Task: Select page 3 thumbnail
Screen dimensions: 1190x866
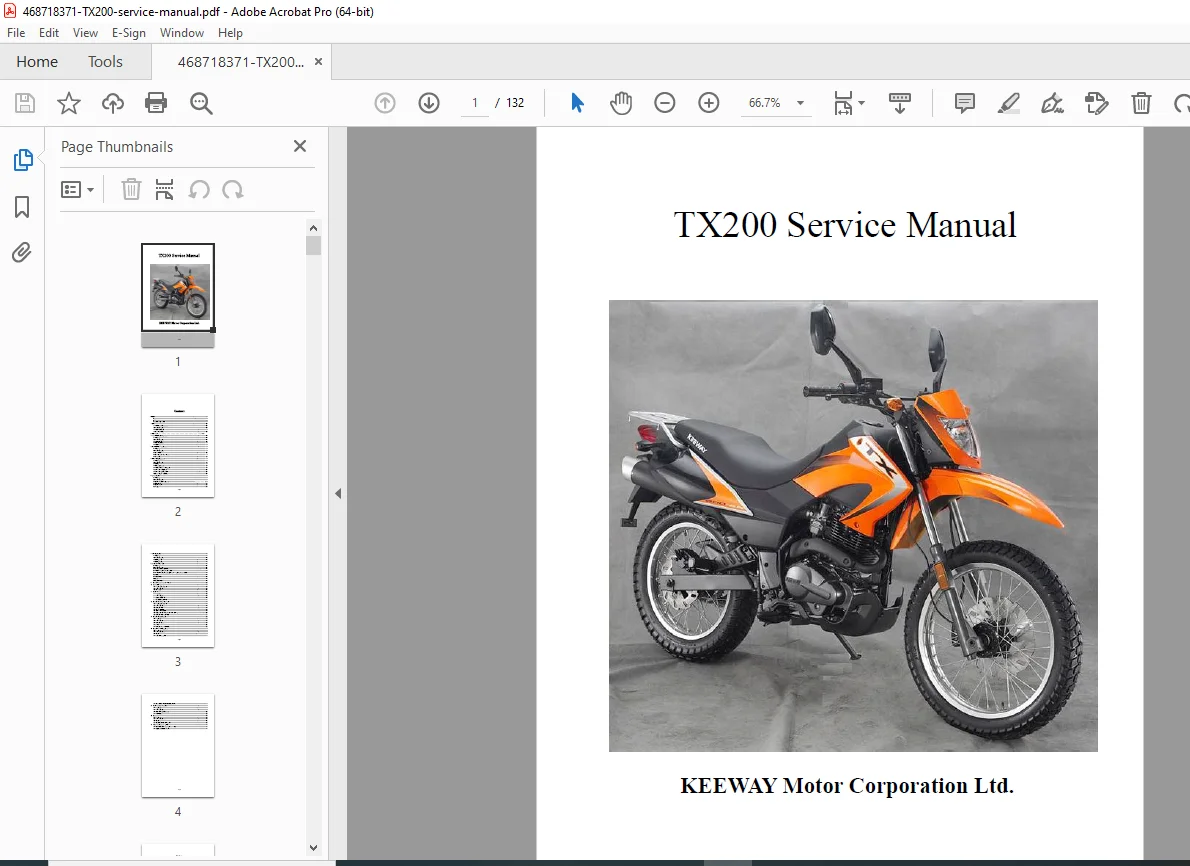Action: 178,596
